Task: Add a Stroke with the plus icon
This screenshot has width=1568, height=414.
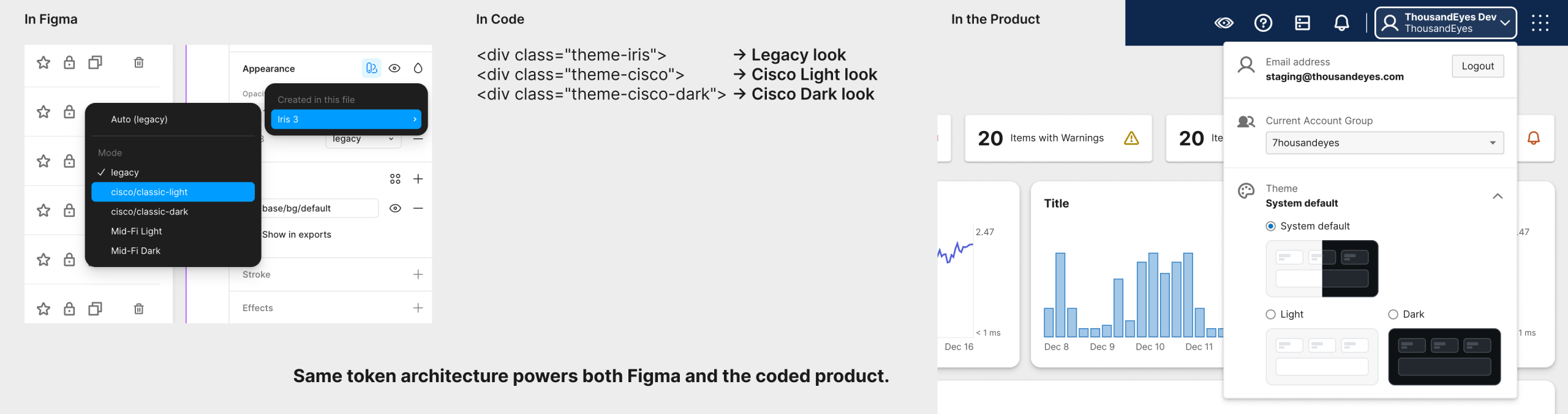Action: point(418,274)
